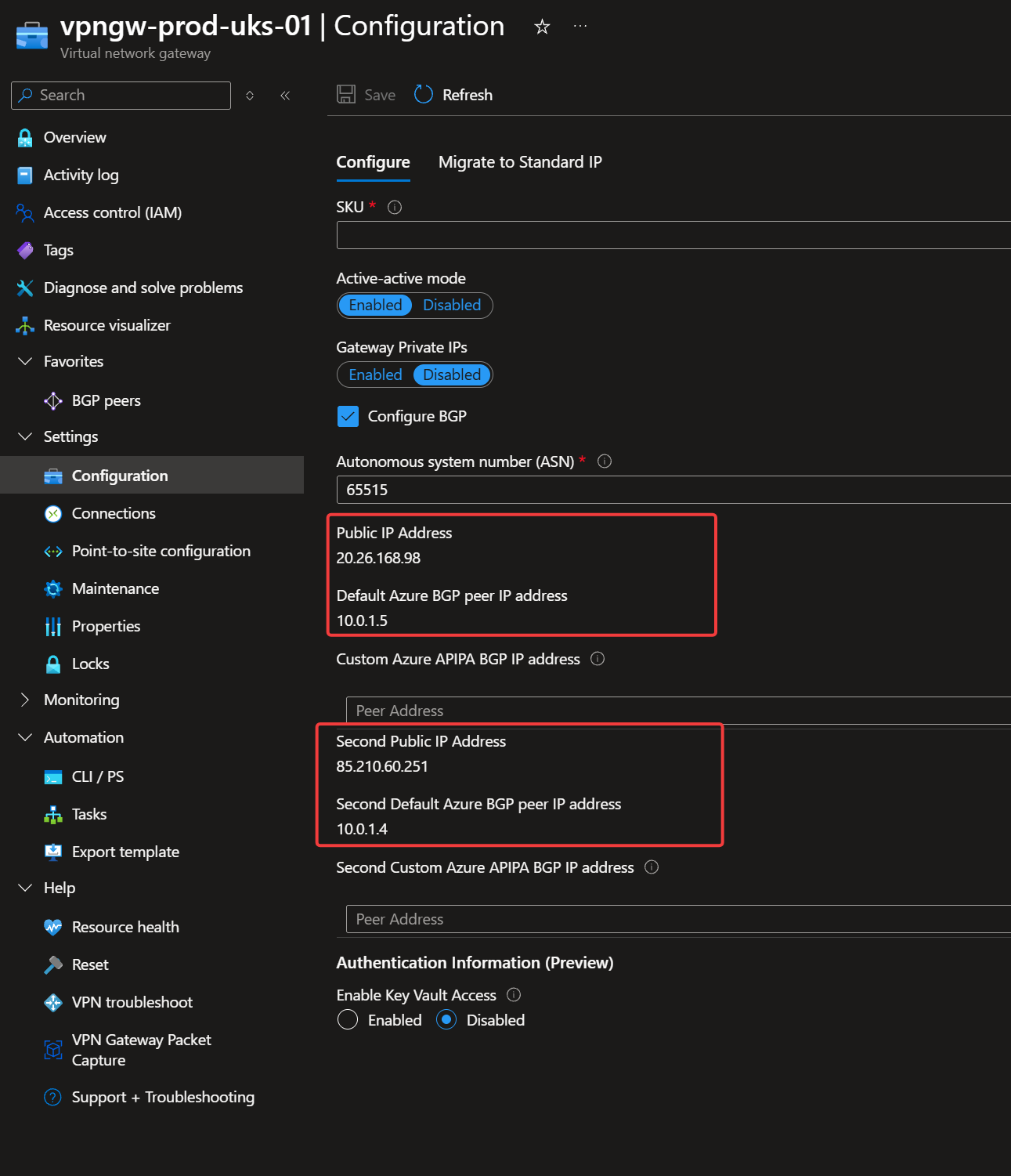This screenshot has height=1176, width=1011.
Task: Click the Support + Troubleshooting question icon
Action: click(53, 1098)
